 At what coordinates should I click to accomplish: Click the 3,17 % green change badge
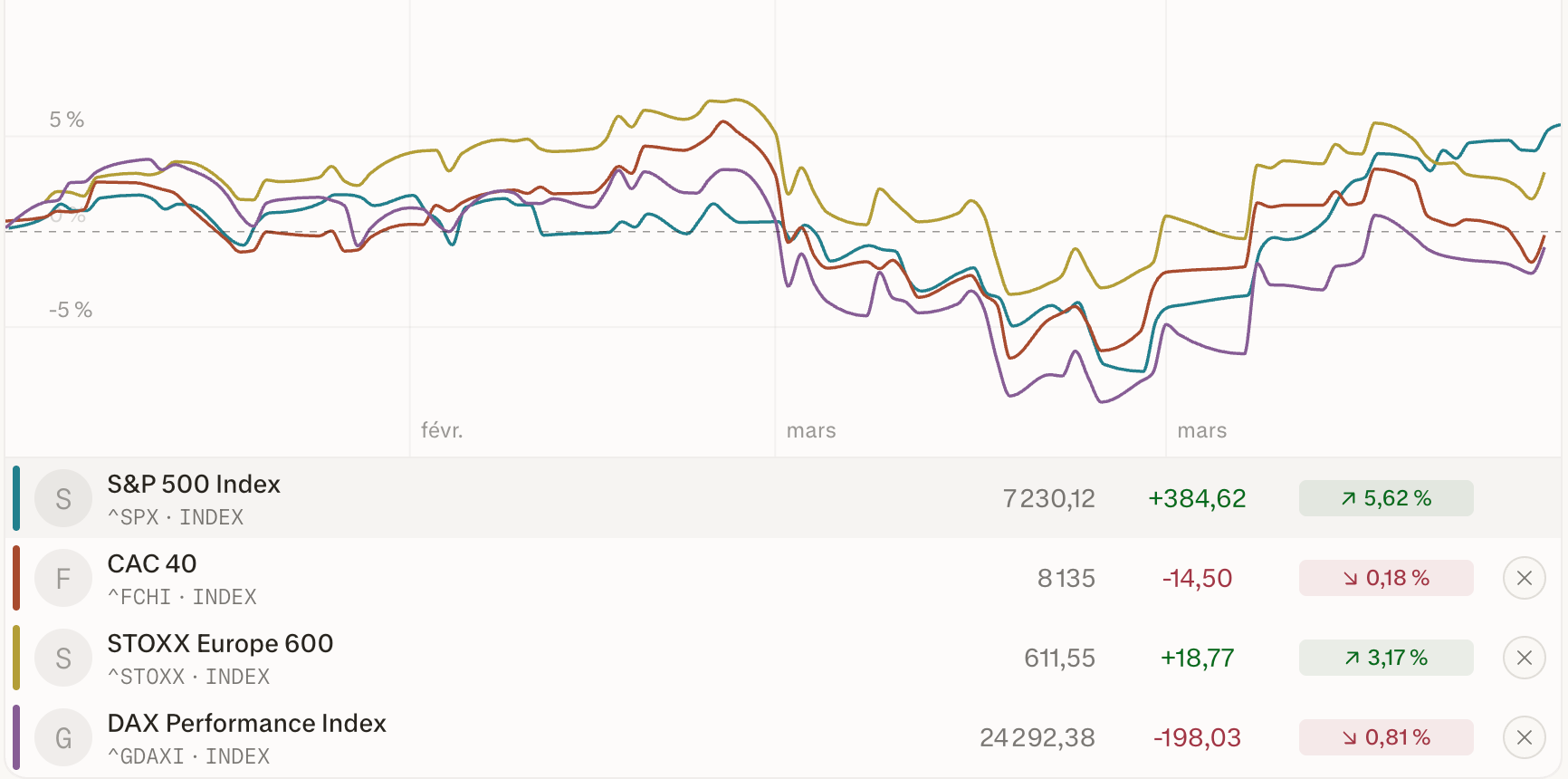1386,658
